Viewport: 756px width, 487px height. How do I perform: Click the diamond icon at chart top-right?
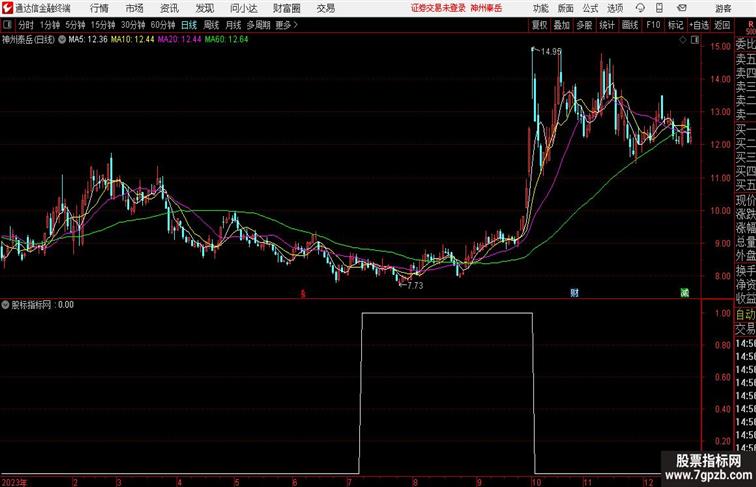point(683,40)
